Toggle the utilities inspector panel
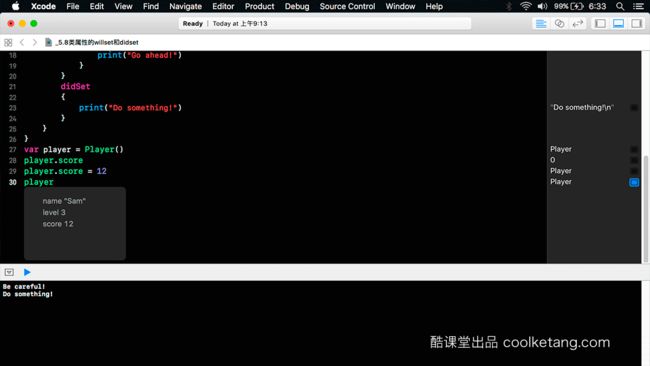This screenshot has width=650, height=366. click(x=636, y=24)
